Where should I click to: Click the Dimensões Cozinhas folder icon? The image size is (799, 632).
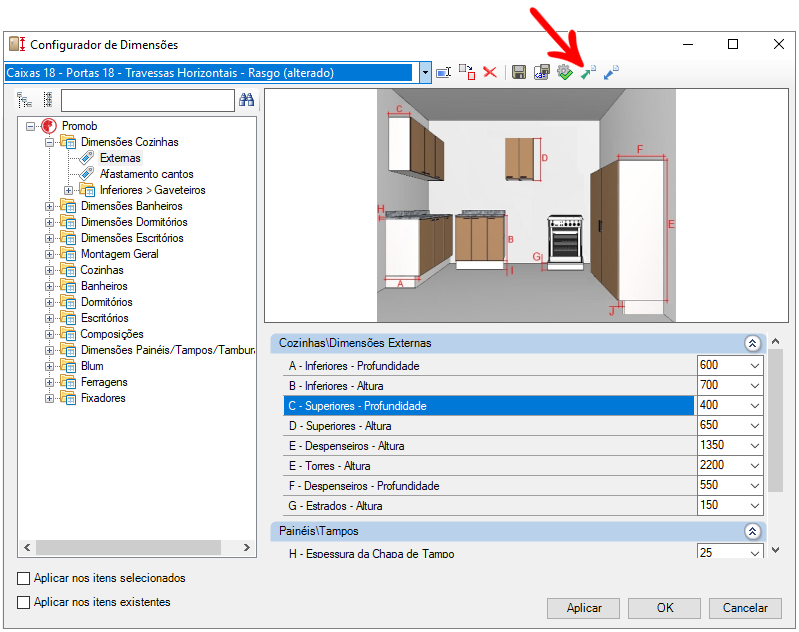pyautogui.click(x=68, y=142)
